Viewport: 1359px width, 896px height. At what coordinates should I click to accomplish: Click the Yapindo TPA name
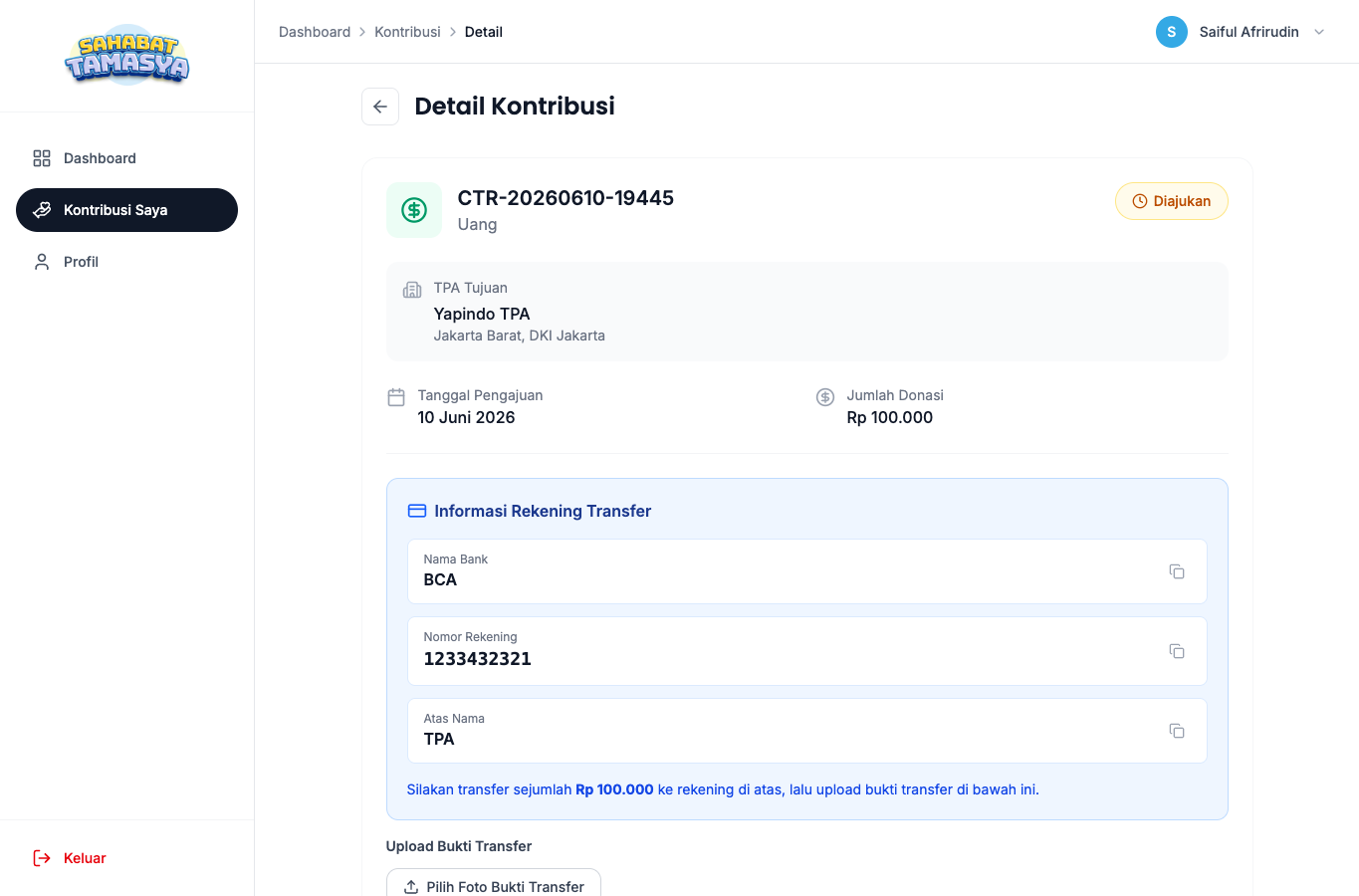pos(482,314)
